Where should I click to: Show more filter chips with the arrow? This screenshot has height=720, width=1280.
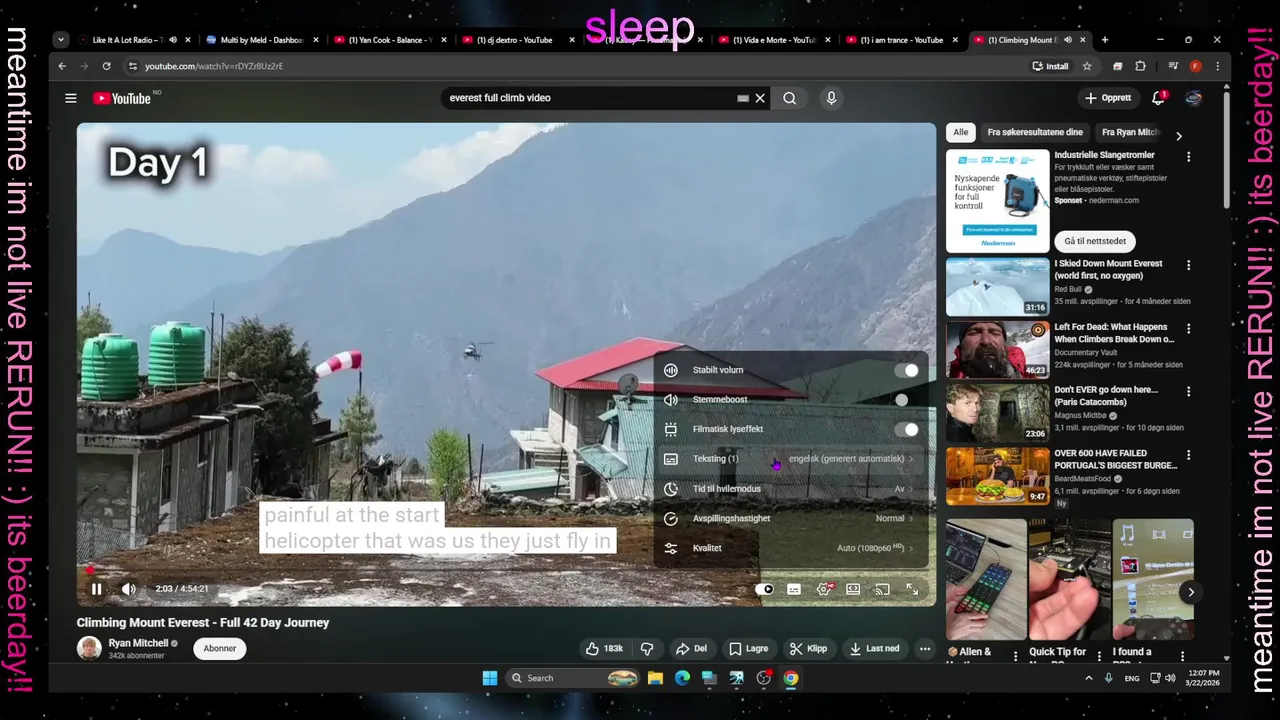[1179, 136]
